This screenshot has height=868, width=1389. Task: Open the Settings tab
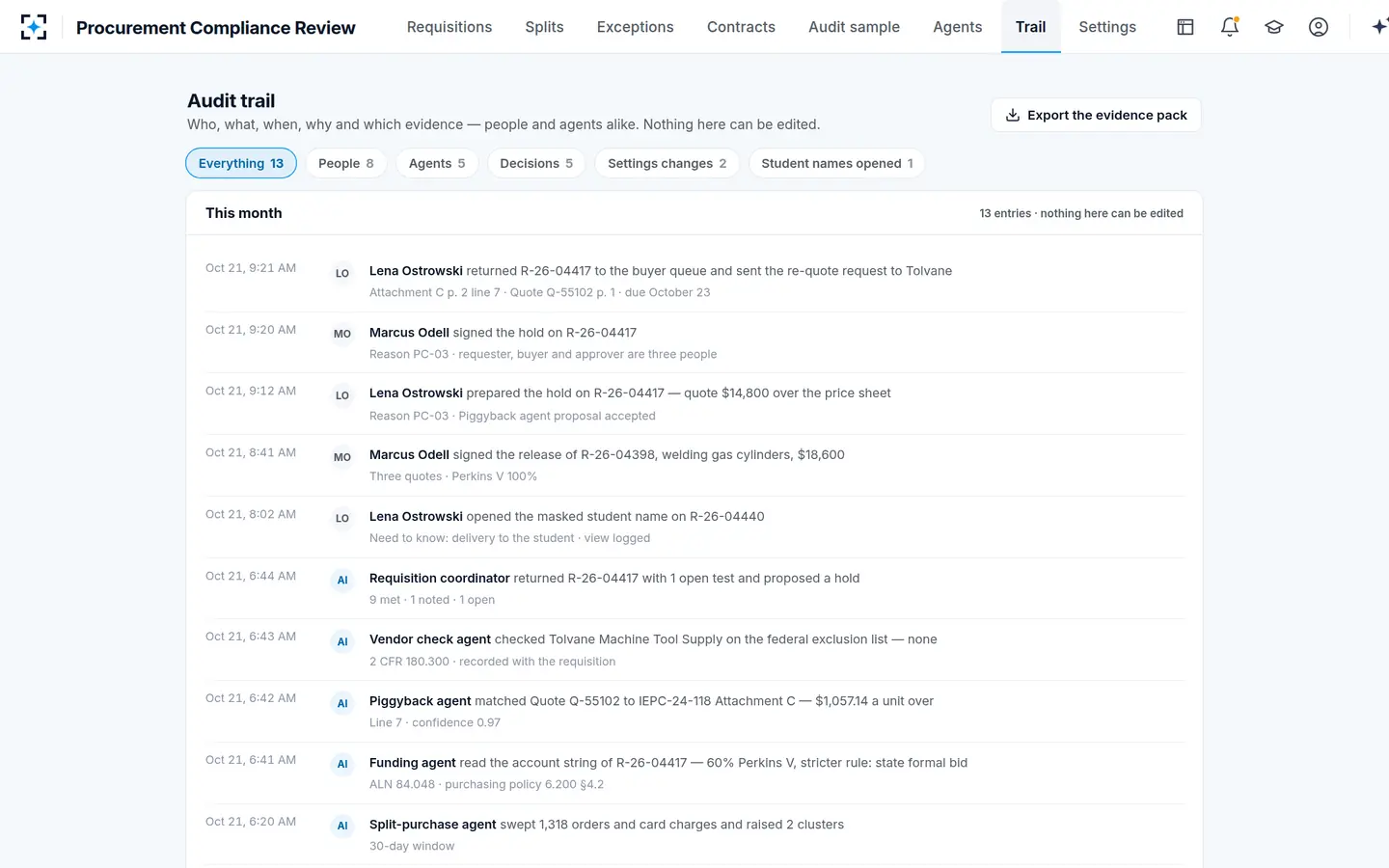(x=1107, y=27)
